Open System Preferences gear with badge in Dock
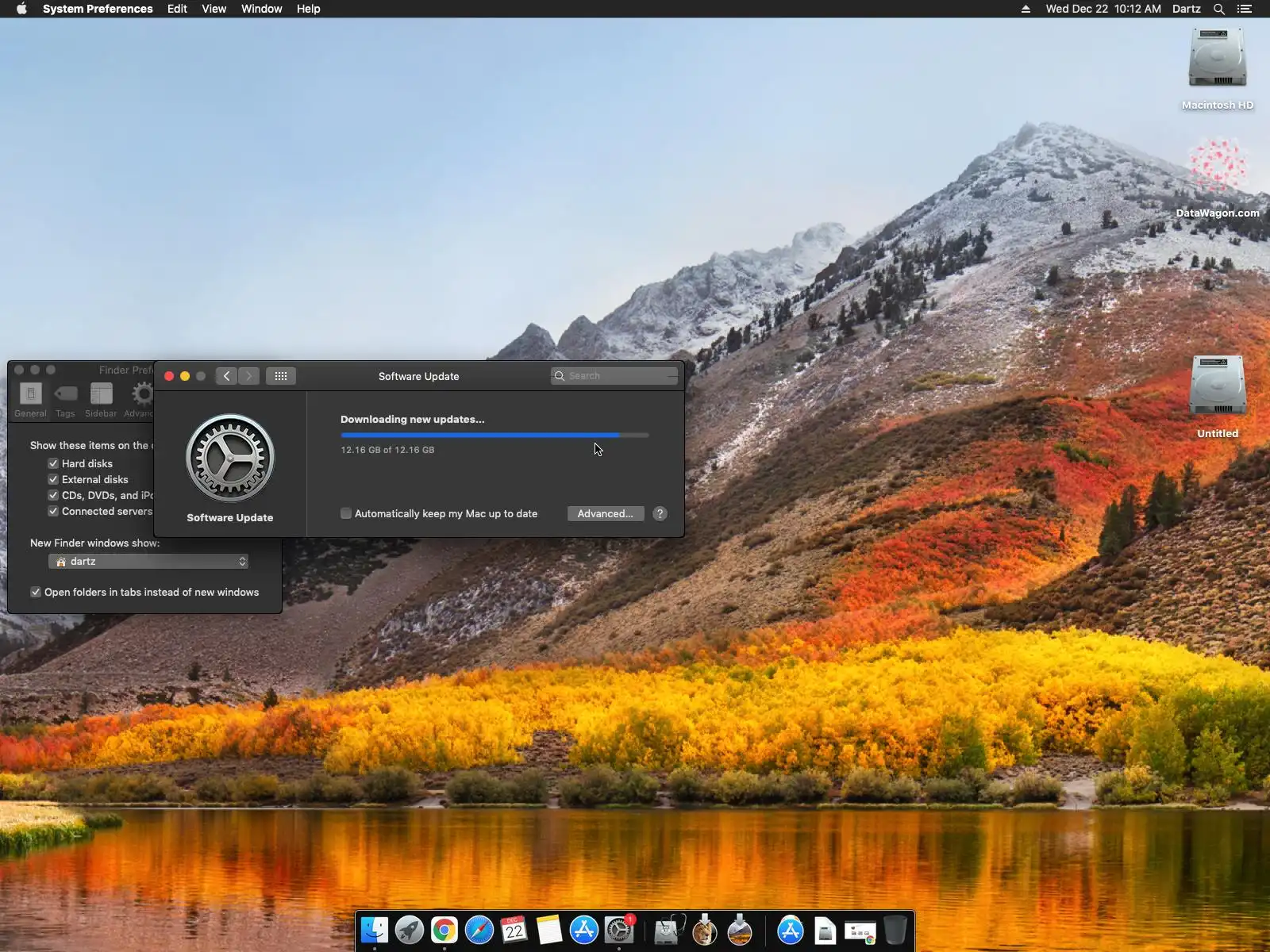This screenshot has height=952, width=1270. pyautogui.click(x=619, y=930)
